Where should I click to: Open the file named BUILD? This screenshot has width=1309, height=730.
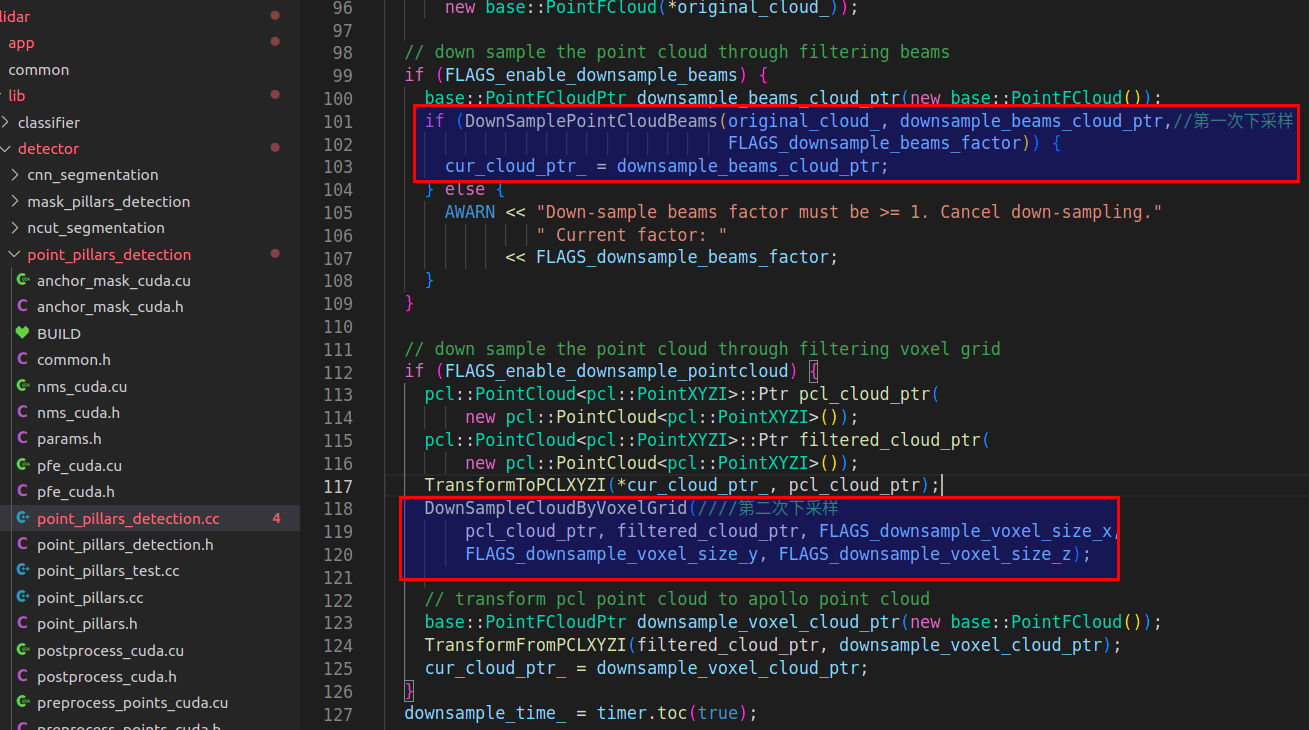click(x=59, y=334)
